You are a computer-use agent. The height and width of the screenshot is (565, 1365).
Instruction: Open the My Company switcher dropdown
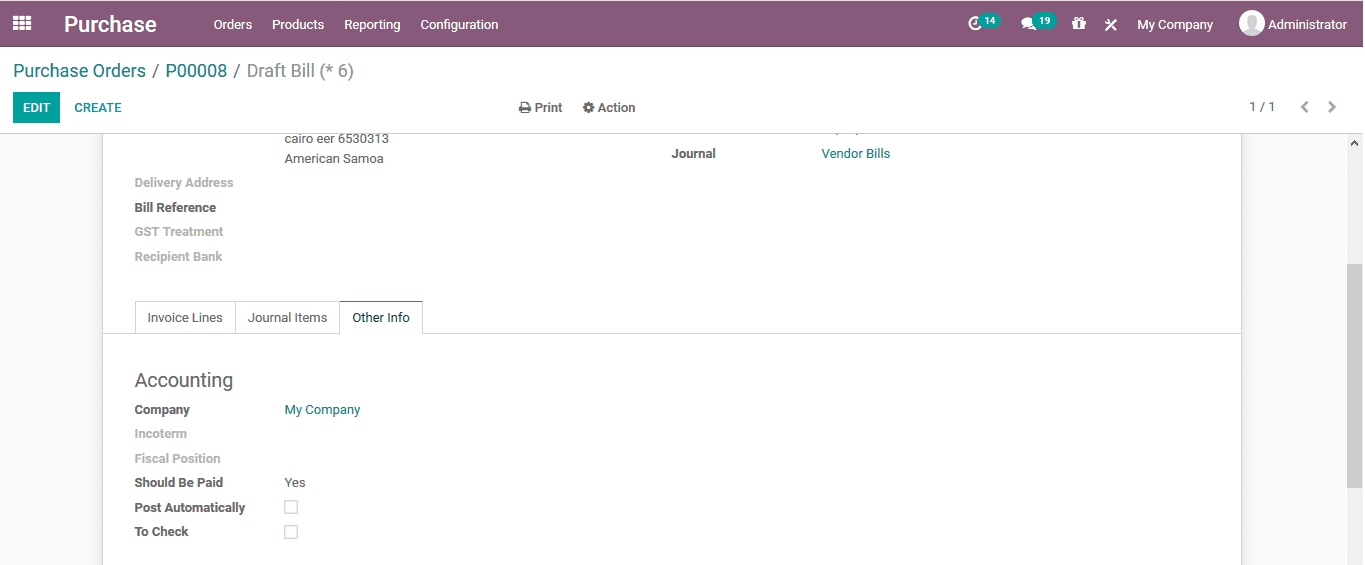pos(1174,25)
